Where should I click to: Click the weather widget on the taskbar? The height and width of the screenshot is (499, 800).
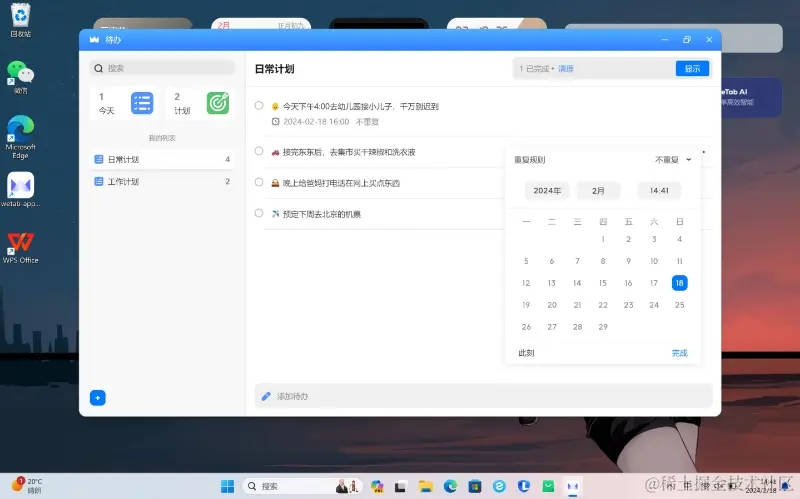26,485
